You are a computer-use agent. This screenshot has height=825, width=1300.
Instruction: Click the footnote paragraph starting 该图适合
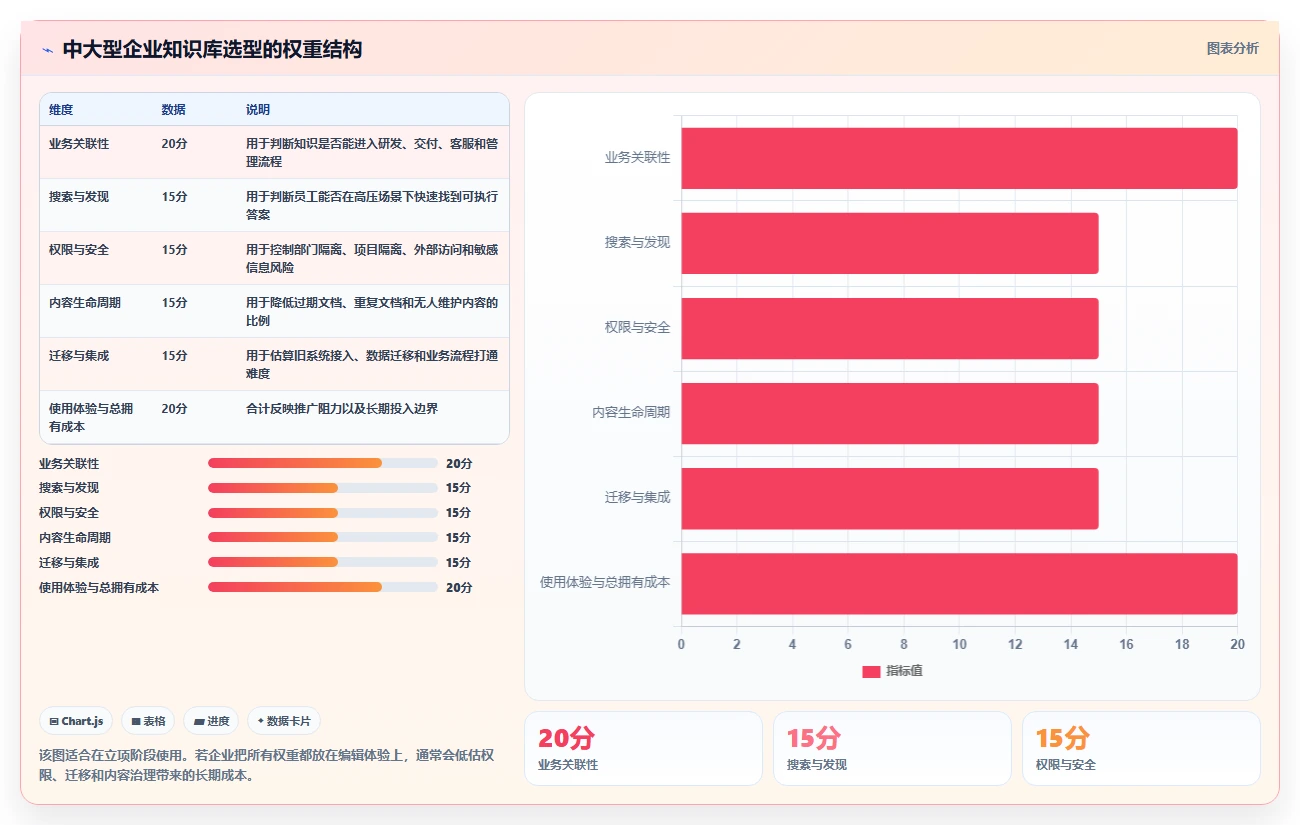coord(266,765)
